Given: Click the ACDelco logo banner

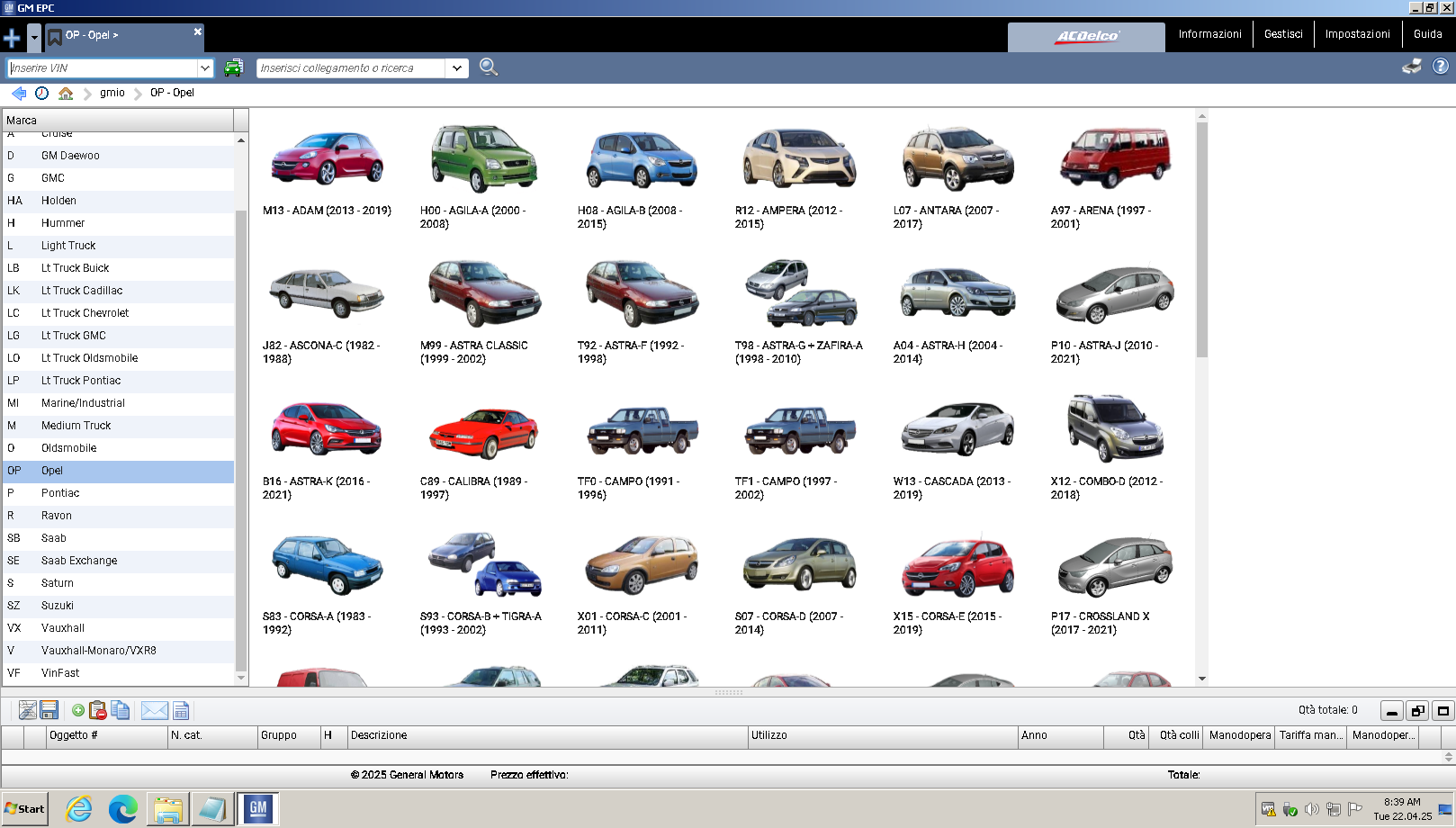Looking at the screenshot, I should 1086,37.
